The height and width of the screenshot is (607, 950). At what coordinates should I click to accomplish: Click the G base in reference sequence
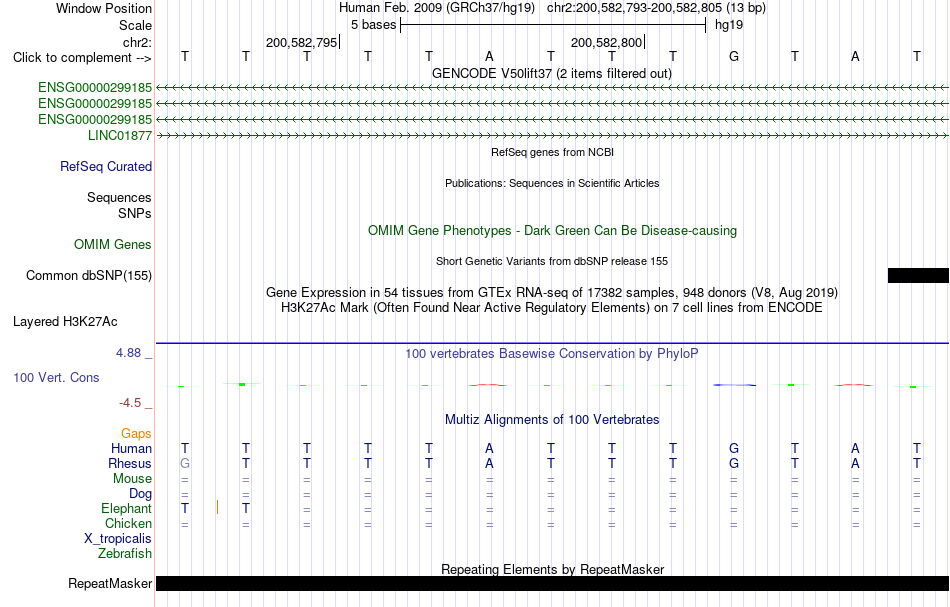pos(734,57)
